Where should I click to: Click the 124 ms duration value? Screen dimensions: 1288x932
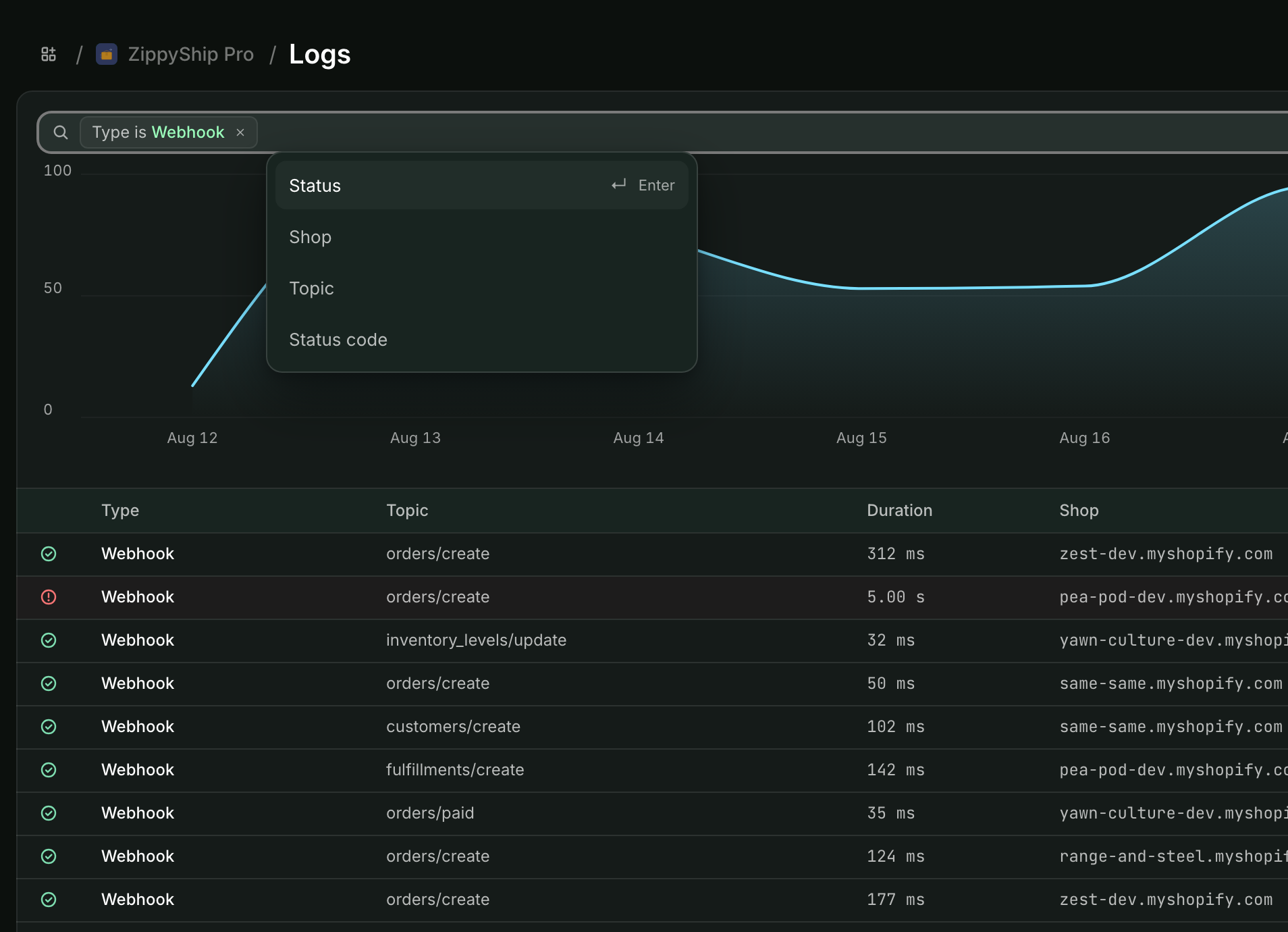pyautogui.click(x=896, y=856)
